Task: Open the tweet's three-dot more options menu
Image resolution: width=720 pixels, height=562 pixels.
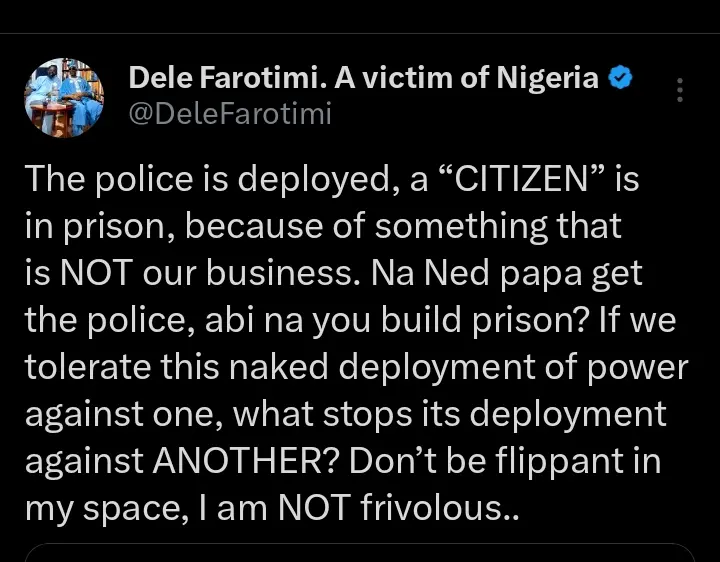Action: point(680,90)
